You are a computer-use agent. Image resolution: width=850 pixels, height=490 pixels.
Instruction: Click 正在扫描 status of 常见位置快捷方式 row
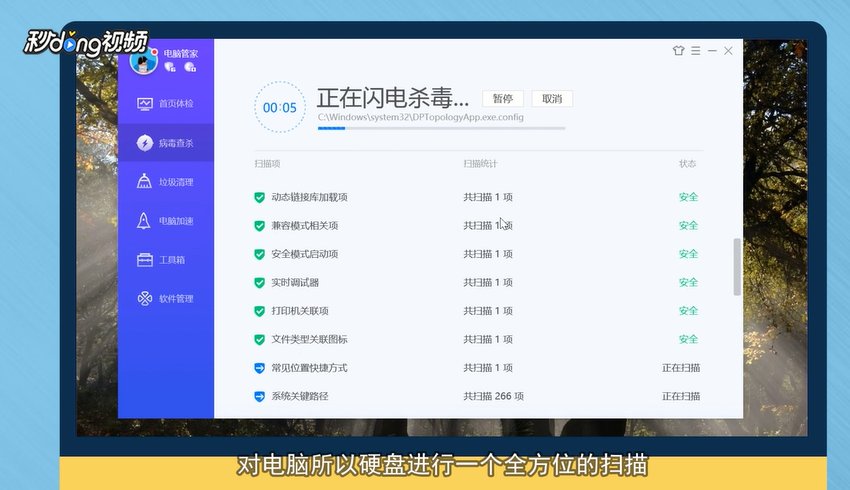(x=681, y=368)
